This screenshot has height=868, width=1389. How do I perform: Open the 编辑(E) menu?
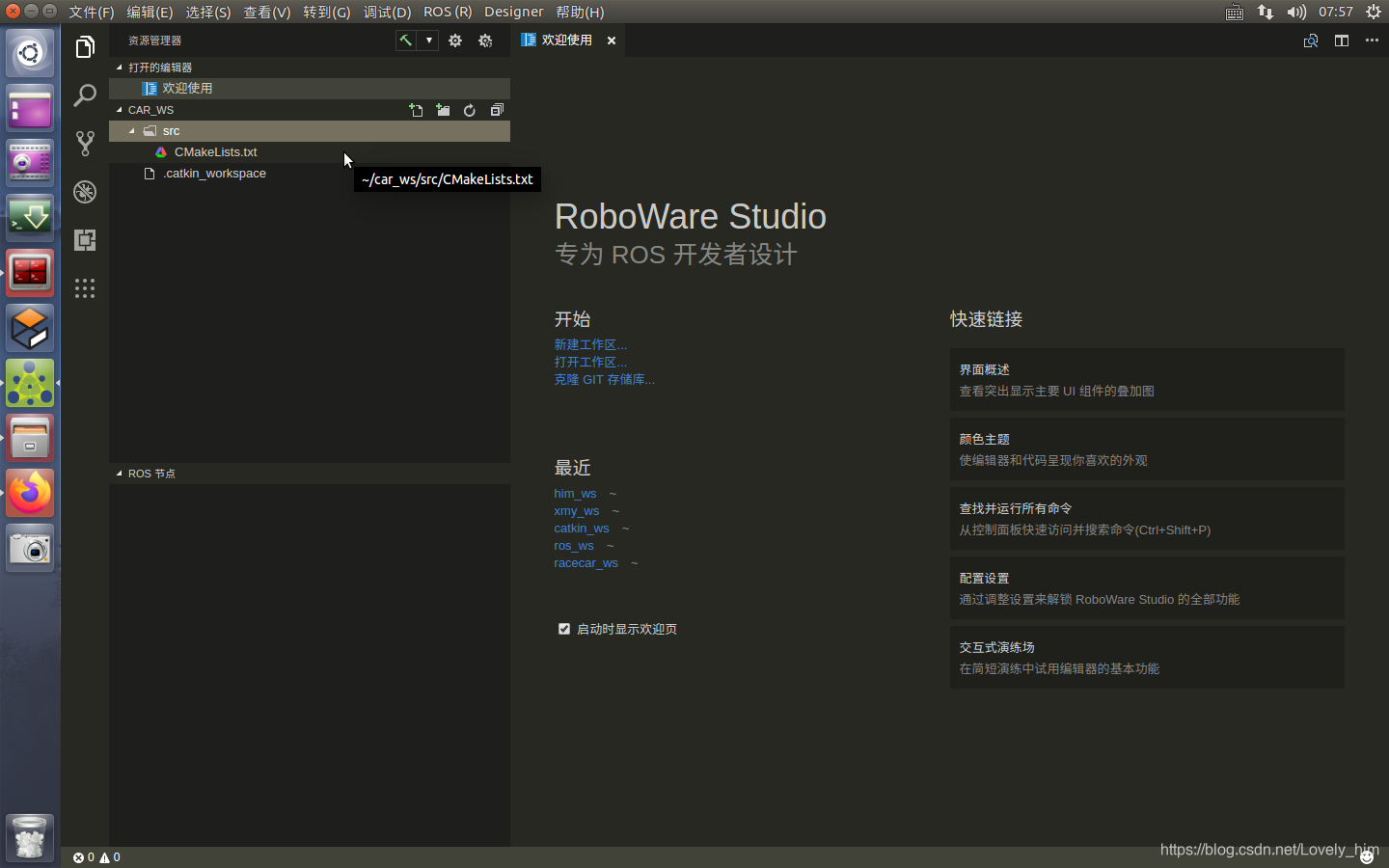pos(150,12)
